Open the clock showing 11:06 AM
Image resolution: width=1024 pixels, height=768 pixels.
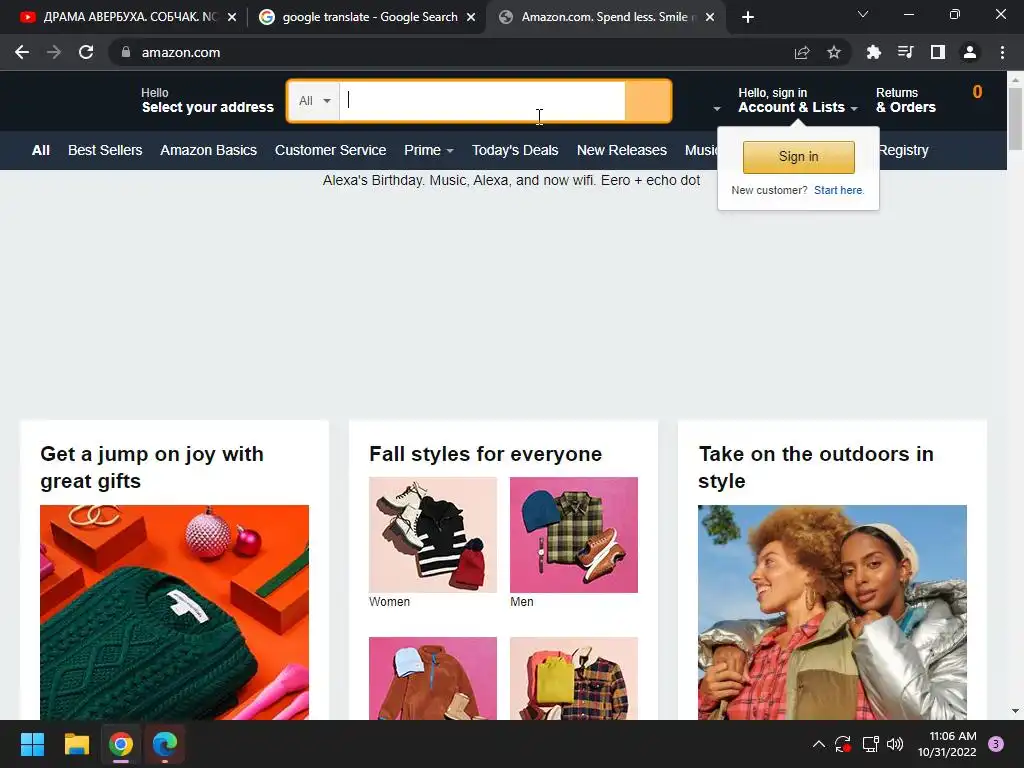click(x=947, y=744)
